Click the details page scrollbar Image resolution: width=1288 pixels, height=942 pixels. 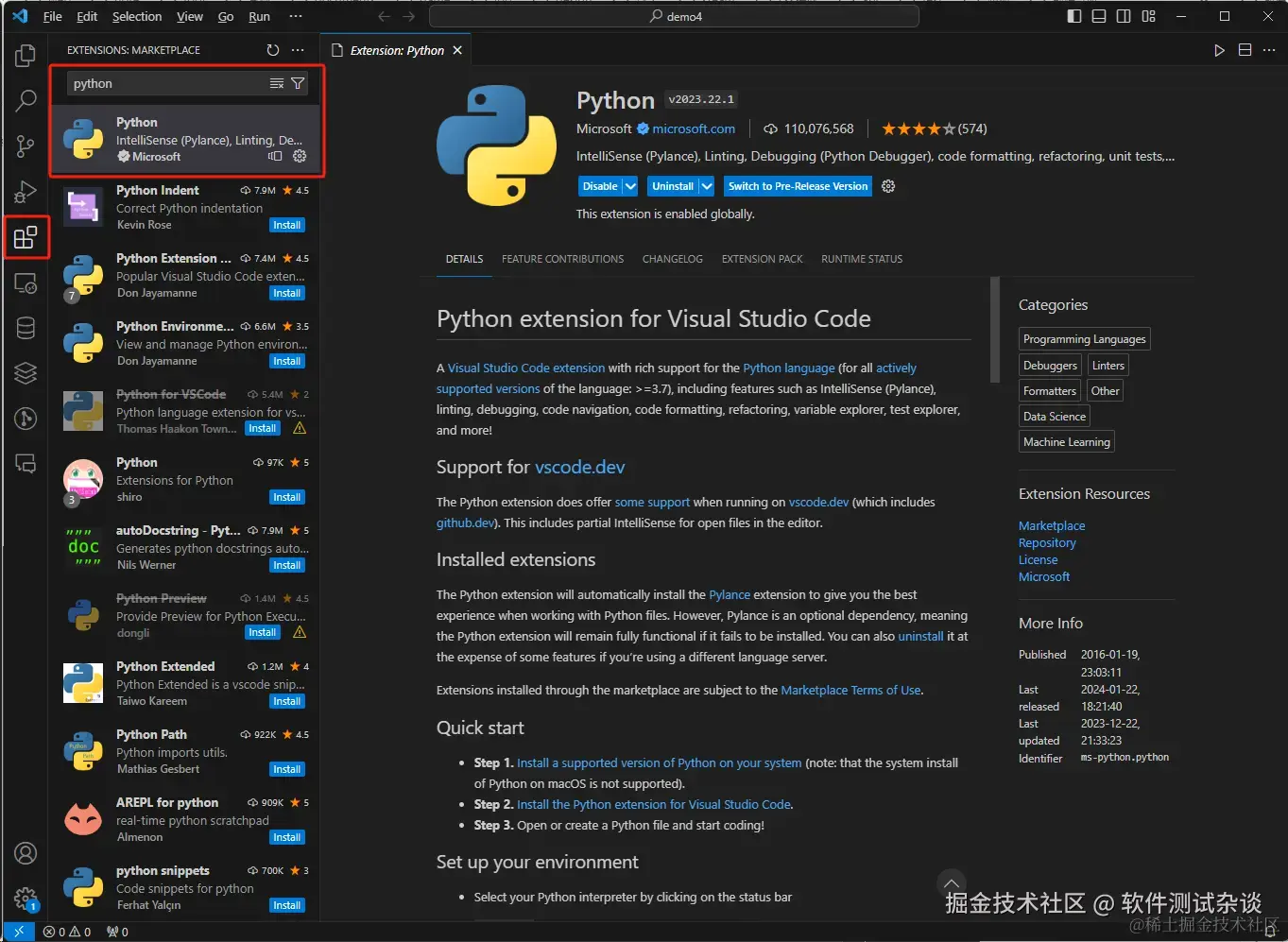click(x=994, y=330)
